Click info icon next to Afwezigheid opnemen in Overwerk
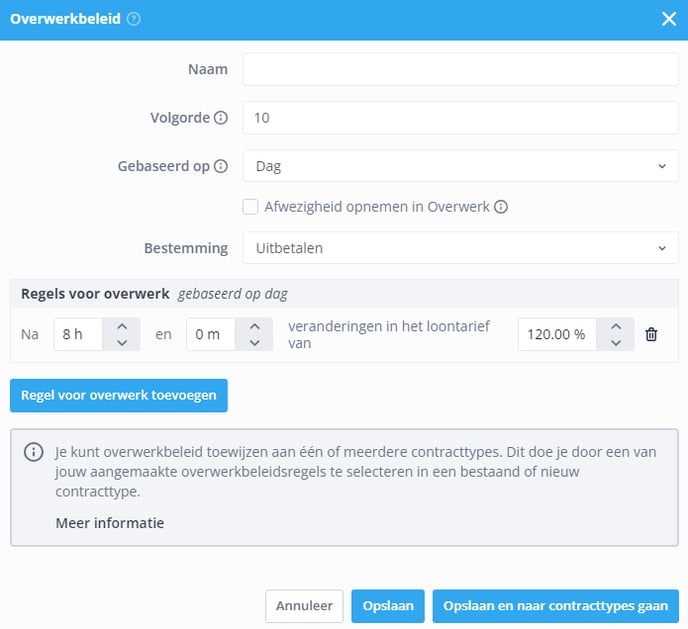Image resolution: width=688 pixels, height=629 pixels. [x=501, y=207]
